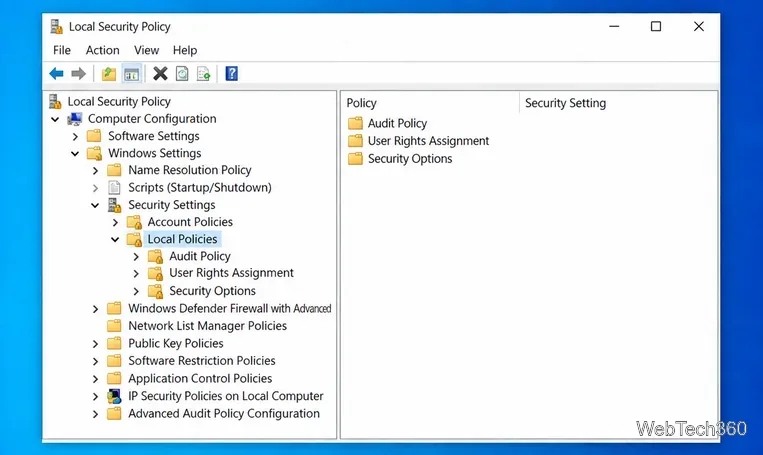Collapse the Windows Settings node
Viewport: 763px width, 455px height.
pyautogui.click(x=75, y=154)
